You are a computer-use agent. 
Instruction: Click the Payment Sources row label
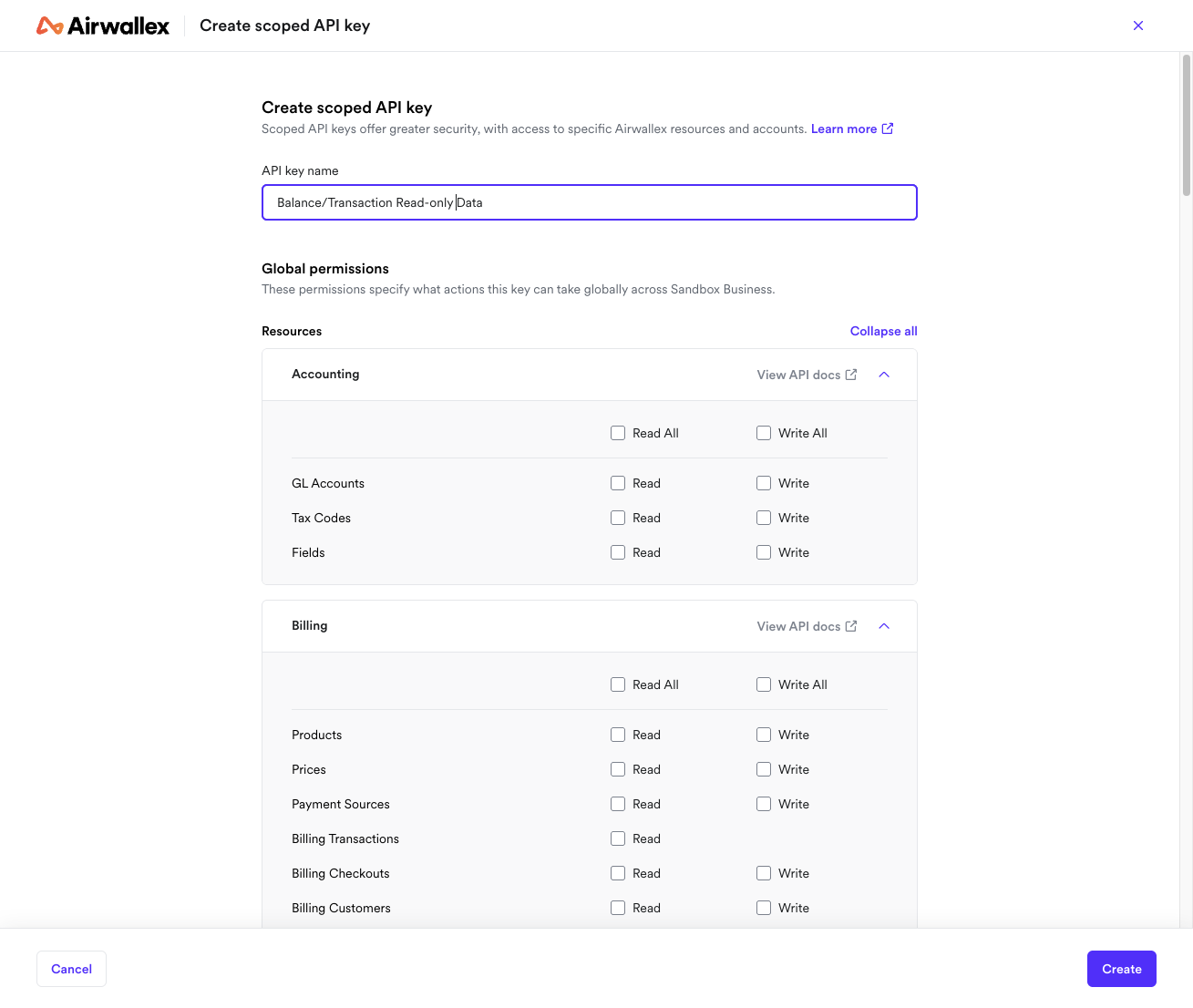pos(341,804)
